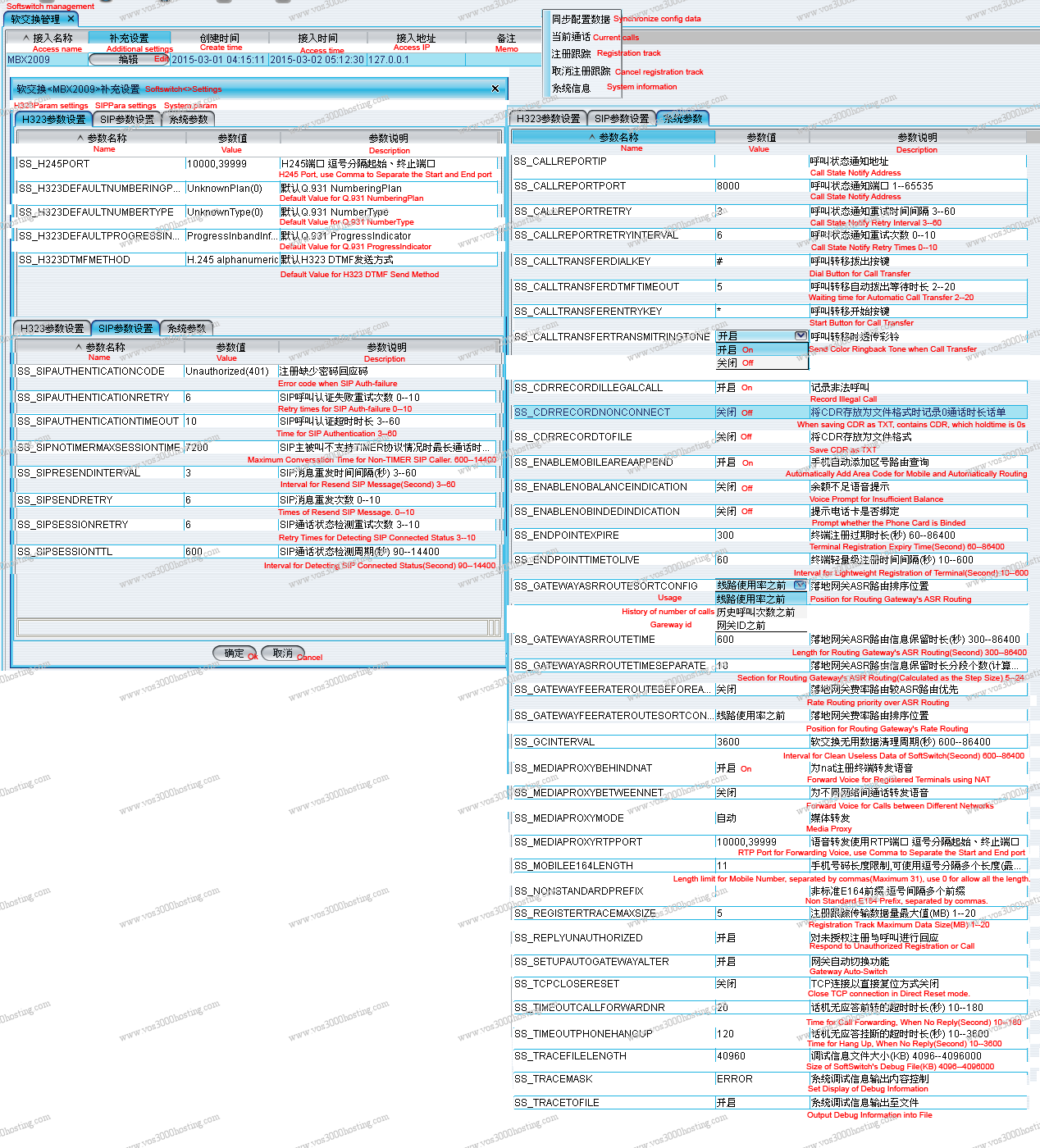This screenshot has width=1040, height=1148.
Task: Expand the SS_CALLTRANSFERTRANSMITRINGTONE value dropdown arrow
Action: point(801,336)
